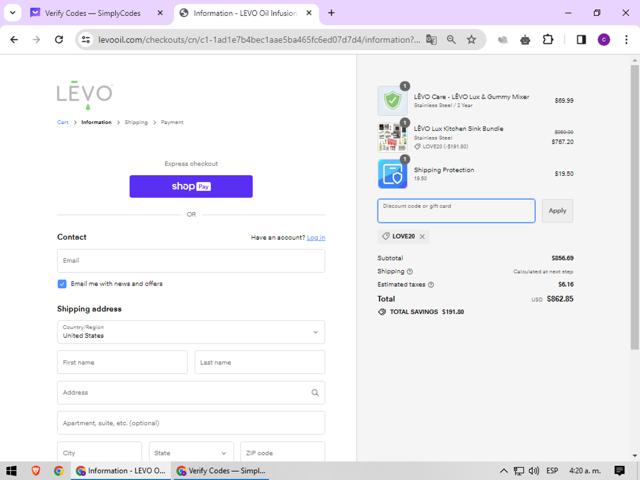Open the Windows Start menu
Viewport: 640px width, 480px height.
tap(11, 471)
